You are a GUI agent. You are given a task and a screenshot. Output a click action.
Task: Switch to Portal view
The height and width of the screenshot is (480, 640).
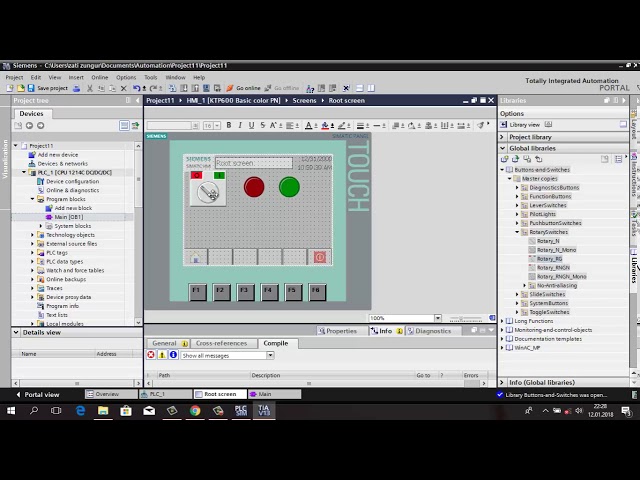point(38,395)
